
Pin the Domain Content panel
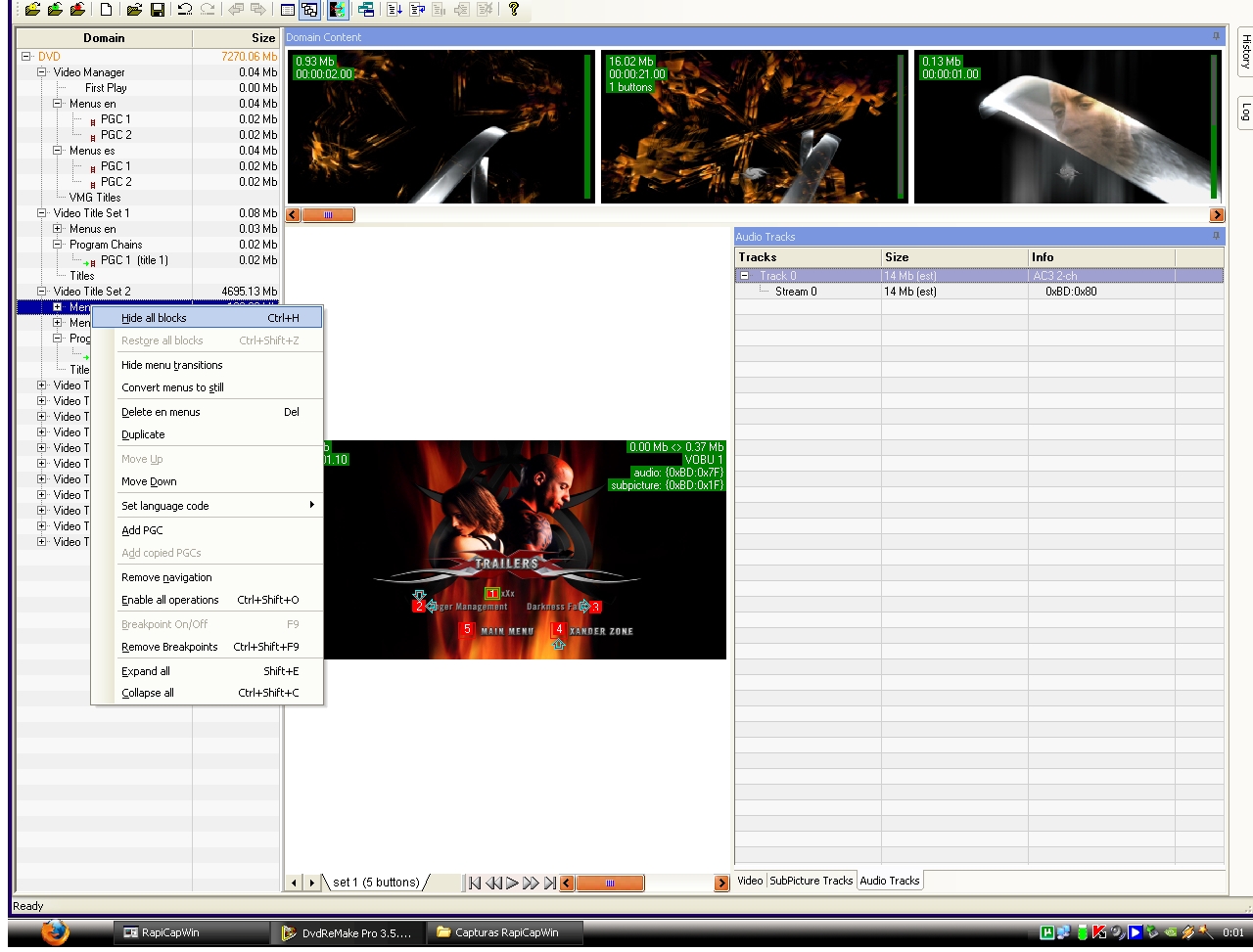[x=1216, y=36]
